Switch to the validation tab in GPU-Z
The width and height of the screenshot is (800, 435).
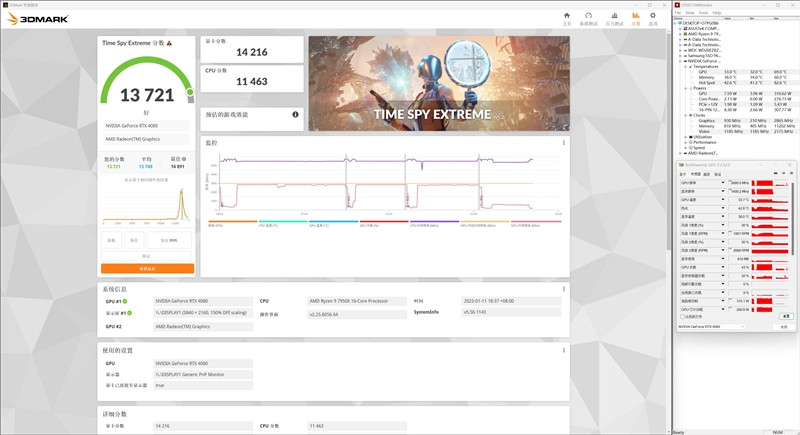717,174
